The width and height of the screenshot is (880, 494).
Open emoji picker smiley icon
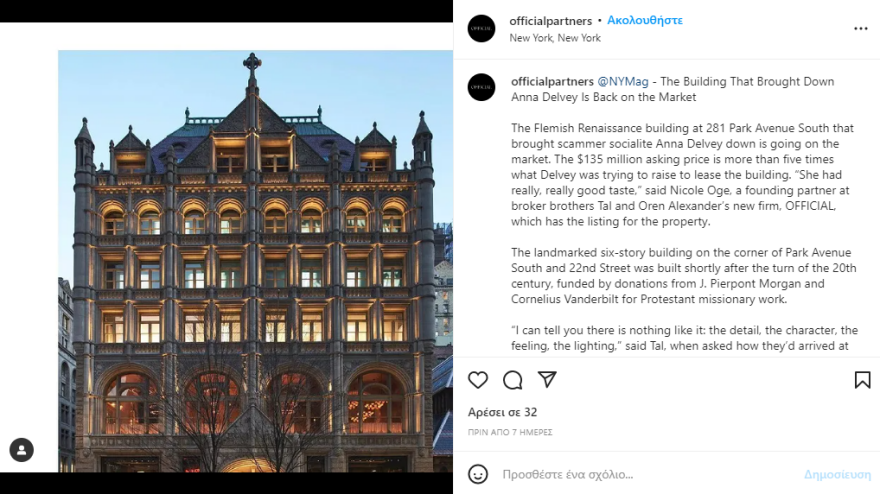pyautogui.click(x=478, y=474)
